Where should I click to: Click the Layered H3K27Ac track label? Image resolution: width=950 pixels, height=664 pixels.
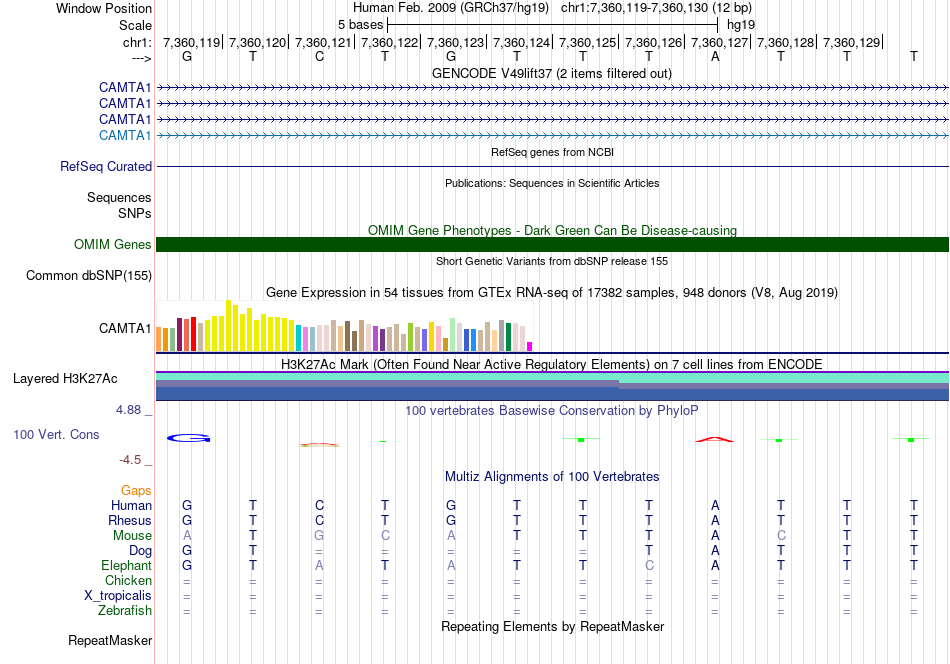pos(65,379)
